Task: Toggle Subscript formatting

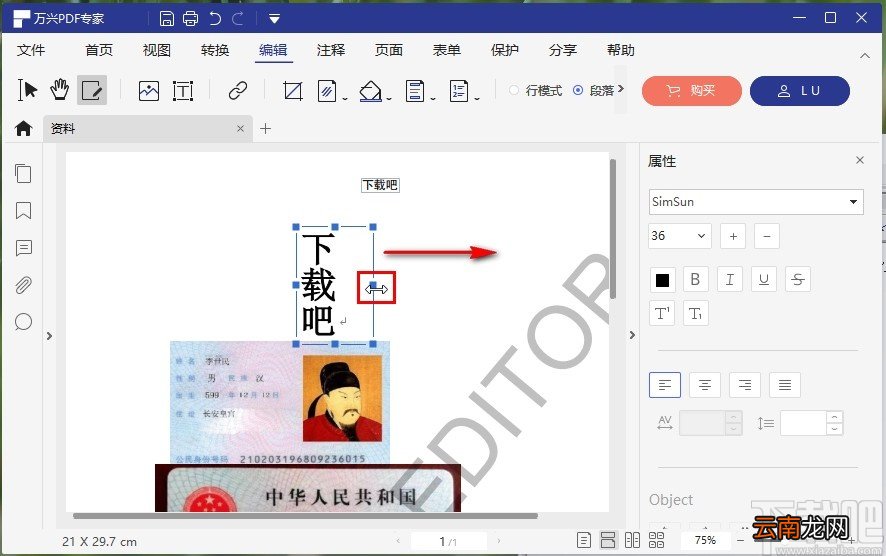Action: 696,314
